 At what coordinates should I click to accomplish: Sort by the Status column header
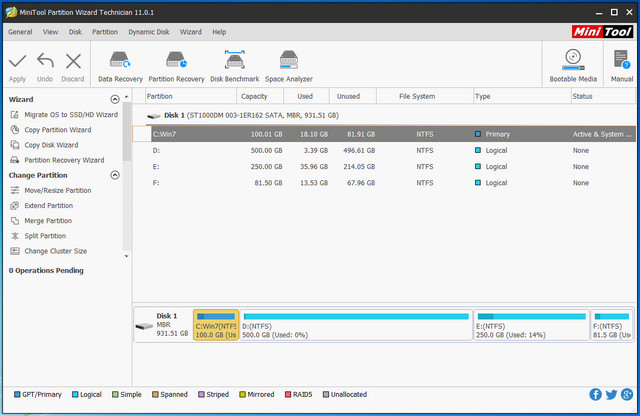pos(603,96)
